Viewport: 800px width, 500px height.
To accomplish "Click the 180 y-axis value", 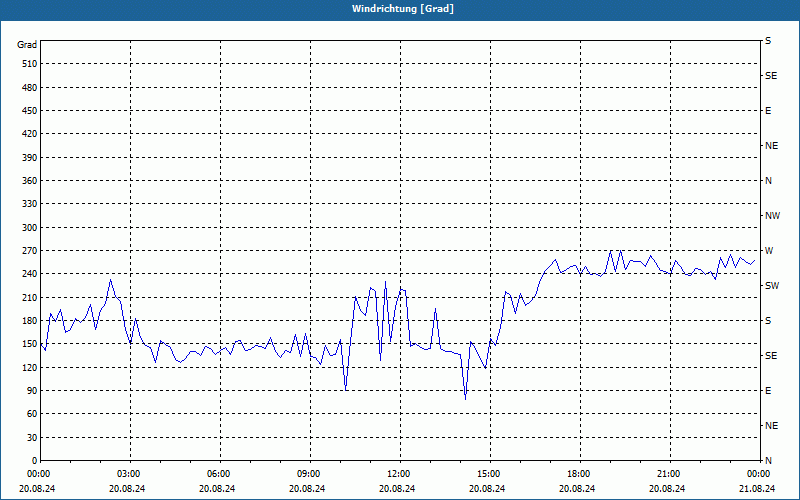I will point(30,321).
